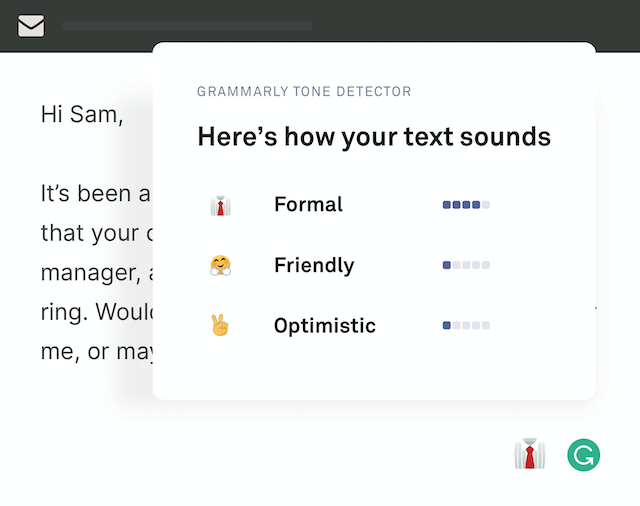Click the Grammarly Tone Detector heading
This screenshot has width=640, height=506.
click(x=304, y=92)
